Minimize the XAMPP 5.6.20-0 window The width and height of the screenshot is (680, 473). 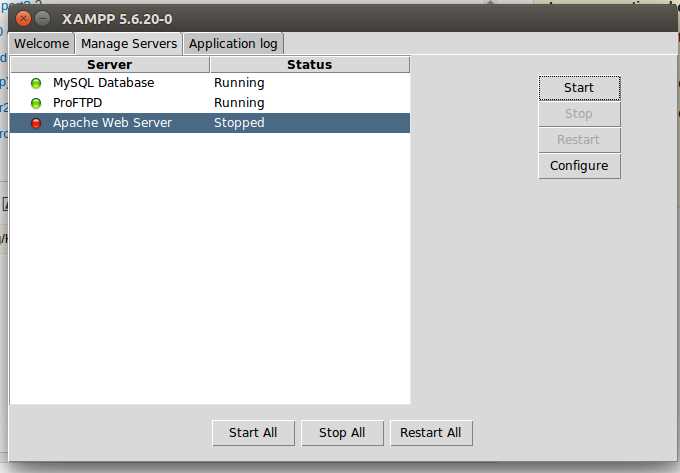[x=42, y=19]
